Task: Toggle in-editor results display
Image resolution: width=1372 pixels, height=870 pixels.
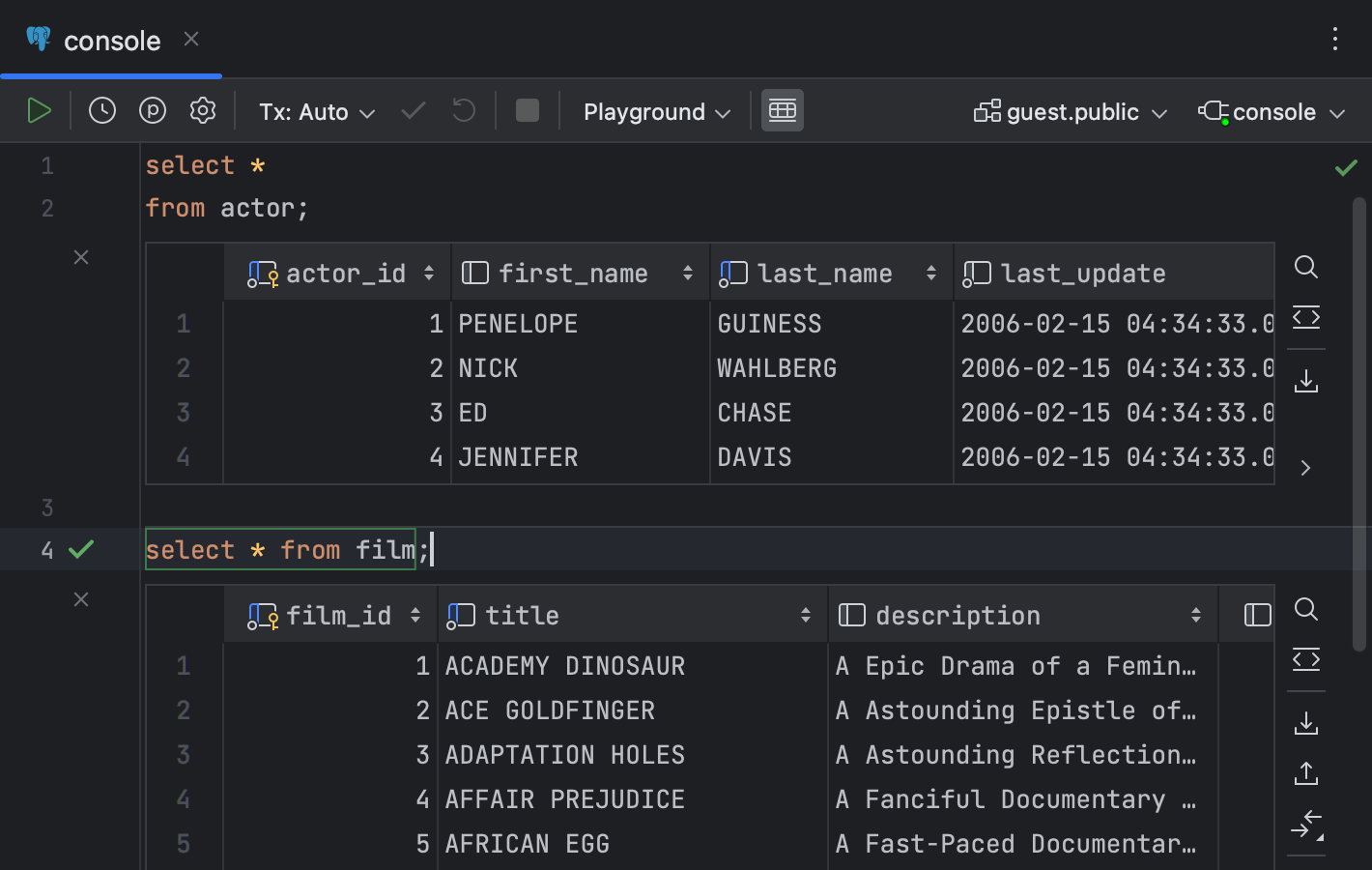Action: tap(782, 110)
